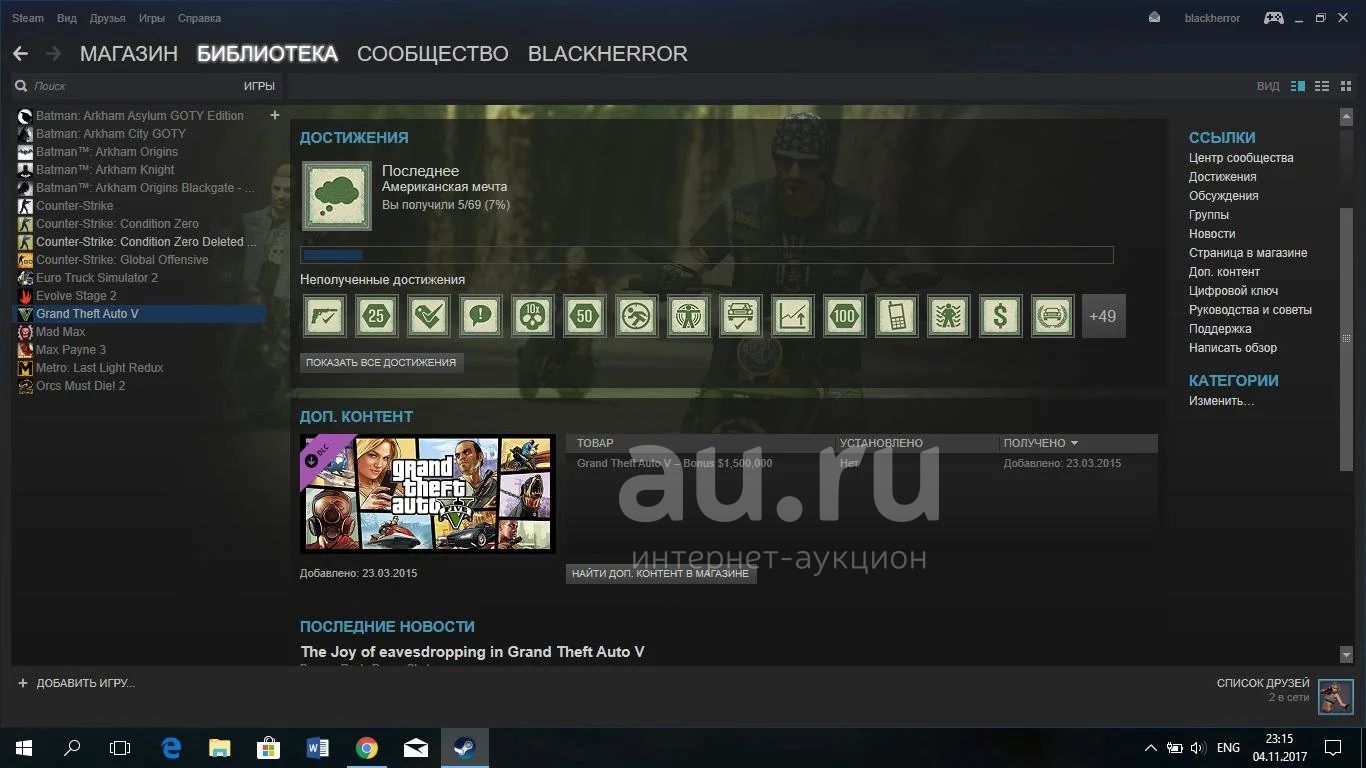Show hidden system tray icons chevron
This screenshot has height=768, width=1366.
[x=1150, y=748]
